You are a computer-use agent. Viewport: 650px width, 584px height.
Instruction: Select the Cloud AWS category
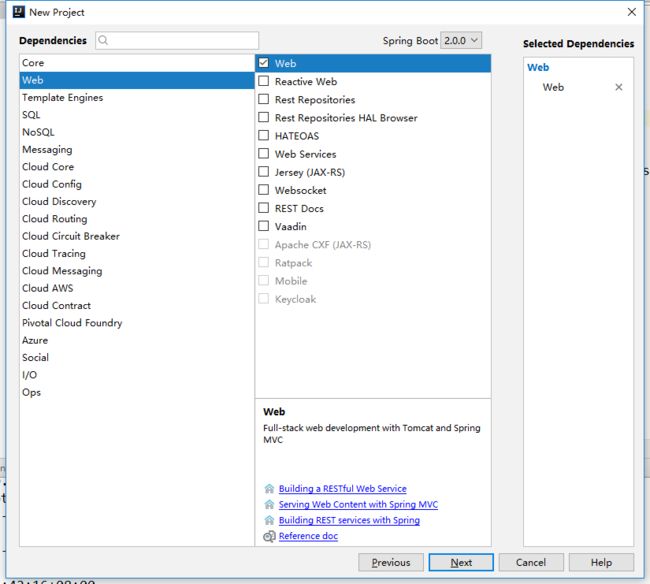coord(137,288)
